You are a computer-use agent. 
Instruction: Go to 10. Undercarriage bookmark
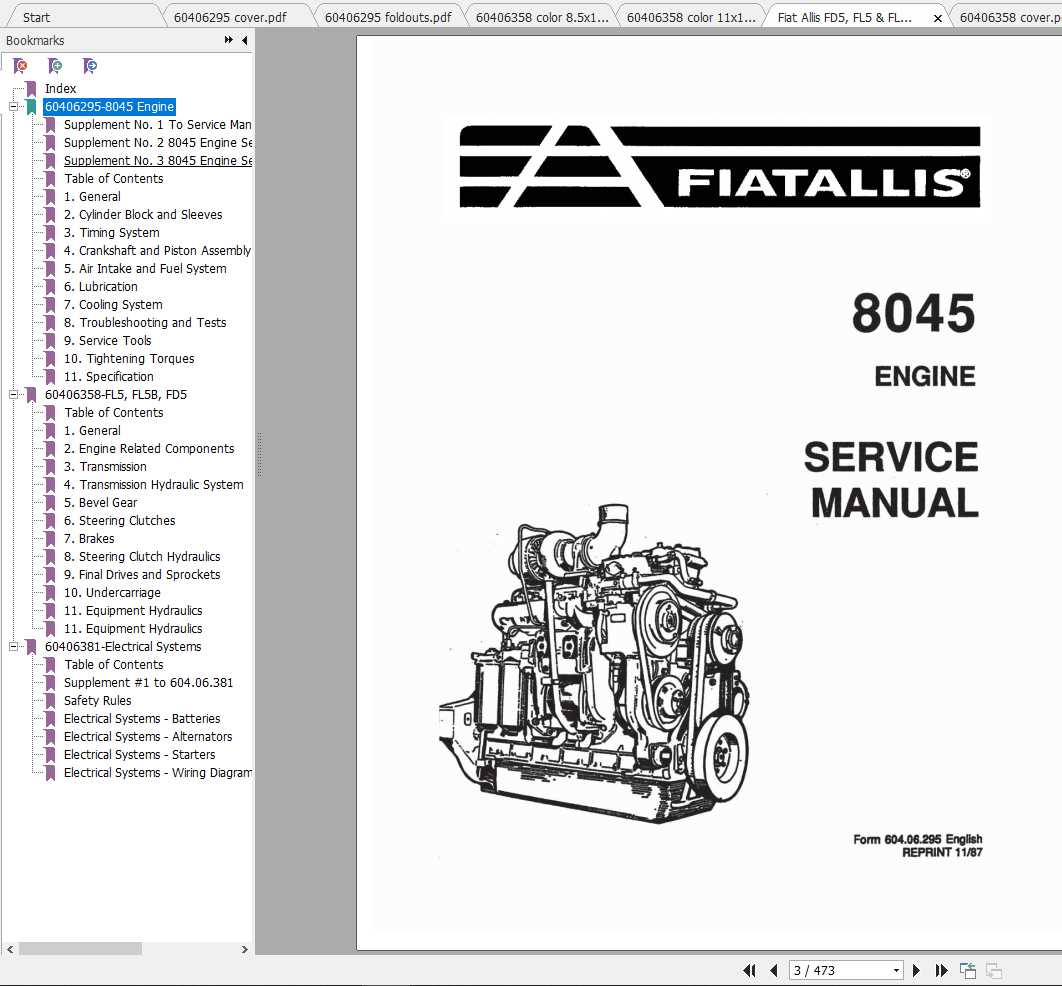[x=112, y=593]
